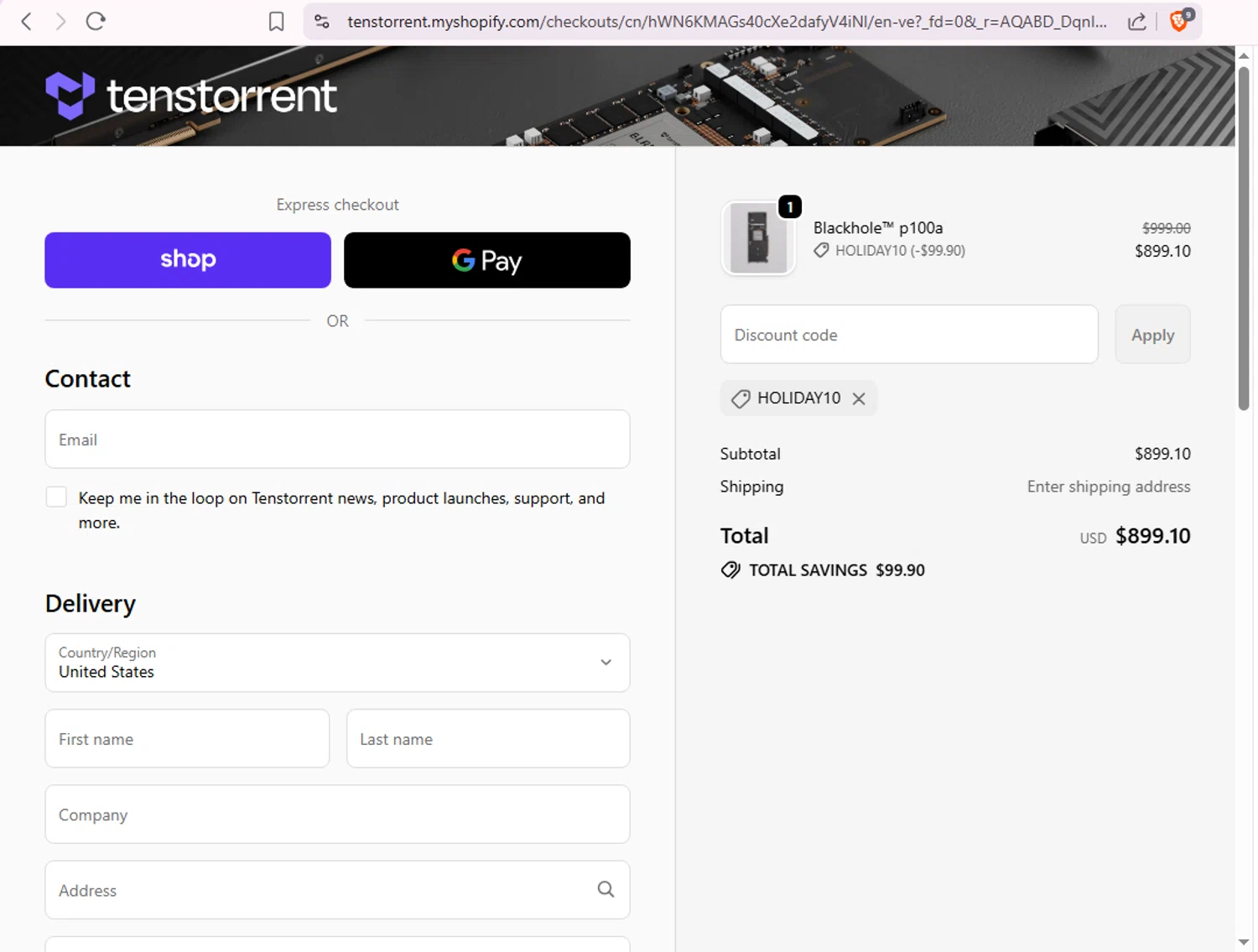Click the 'Enter shipping address' text
The height and width of the screenshot is (952, 1258).
coord(1109,486)
